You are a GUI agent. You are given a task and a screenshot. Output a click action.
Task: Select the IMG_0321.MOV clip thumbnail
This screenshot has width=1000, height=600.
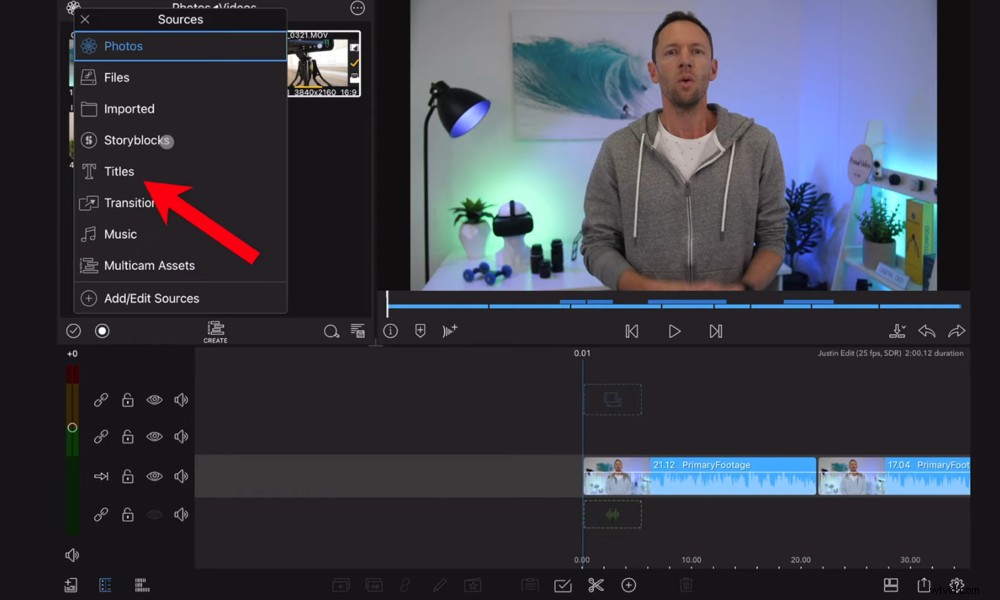pyautogui.click(x=324, y=63)
